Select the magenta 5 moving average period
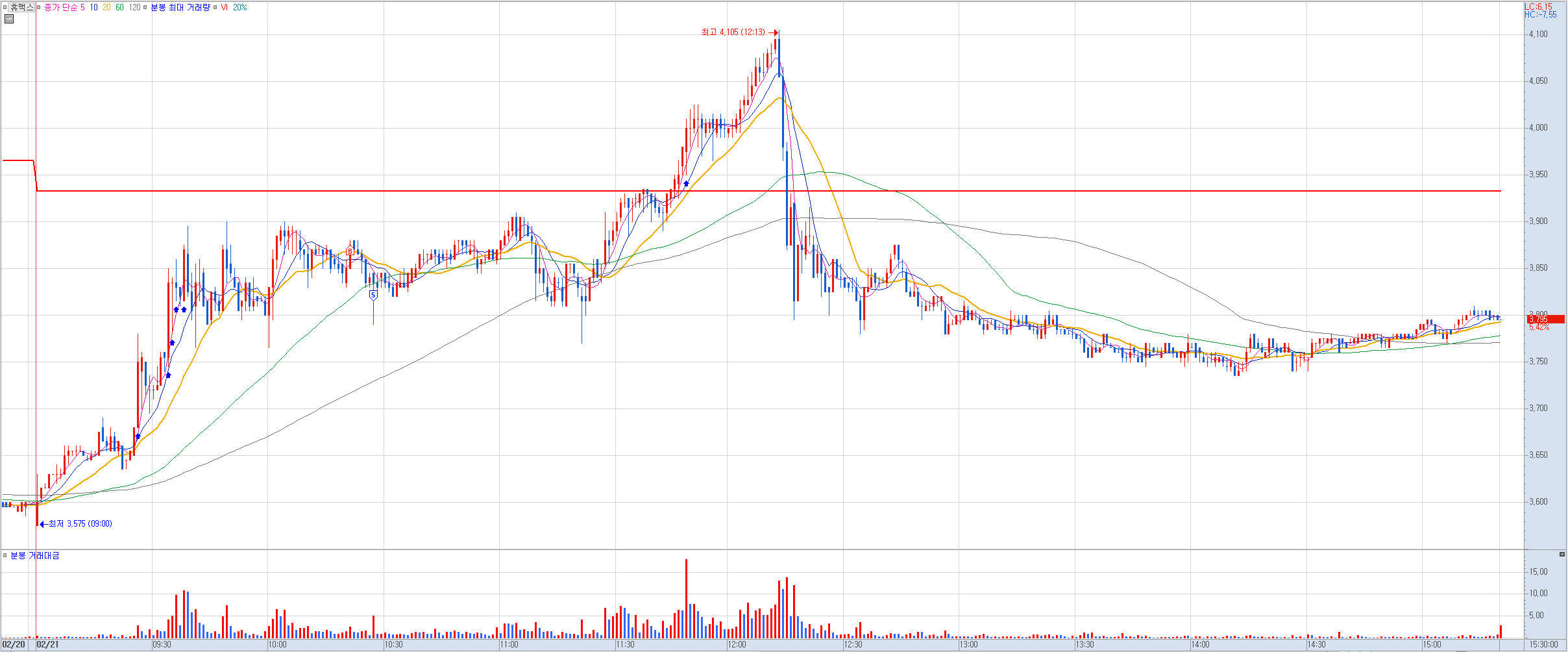 pos(82,7)
